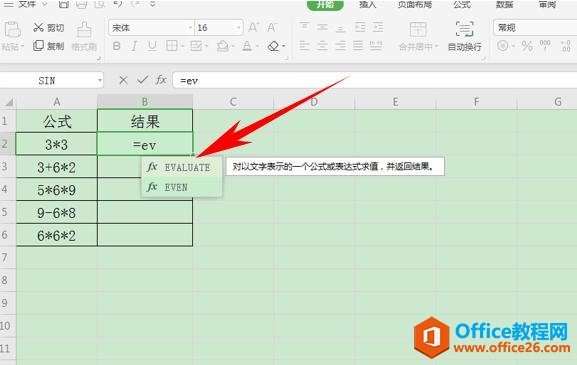
Task: Click the currency format icon
Action: [503, 46]
